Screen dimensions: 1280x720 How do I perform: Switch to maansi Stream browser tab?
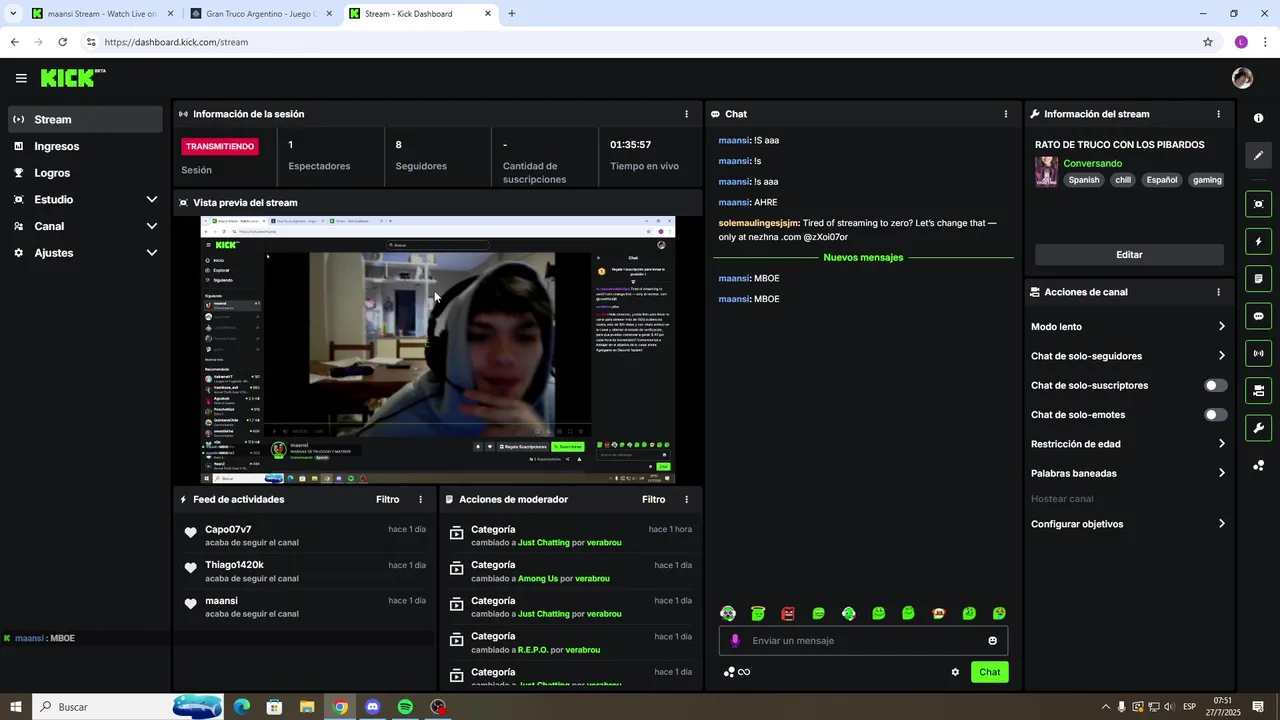[102, 14]
